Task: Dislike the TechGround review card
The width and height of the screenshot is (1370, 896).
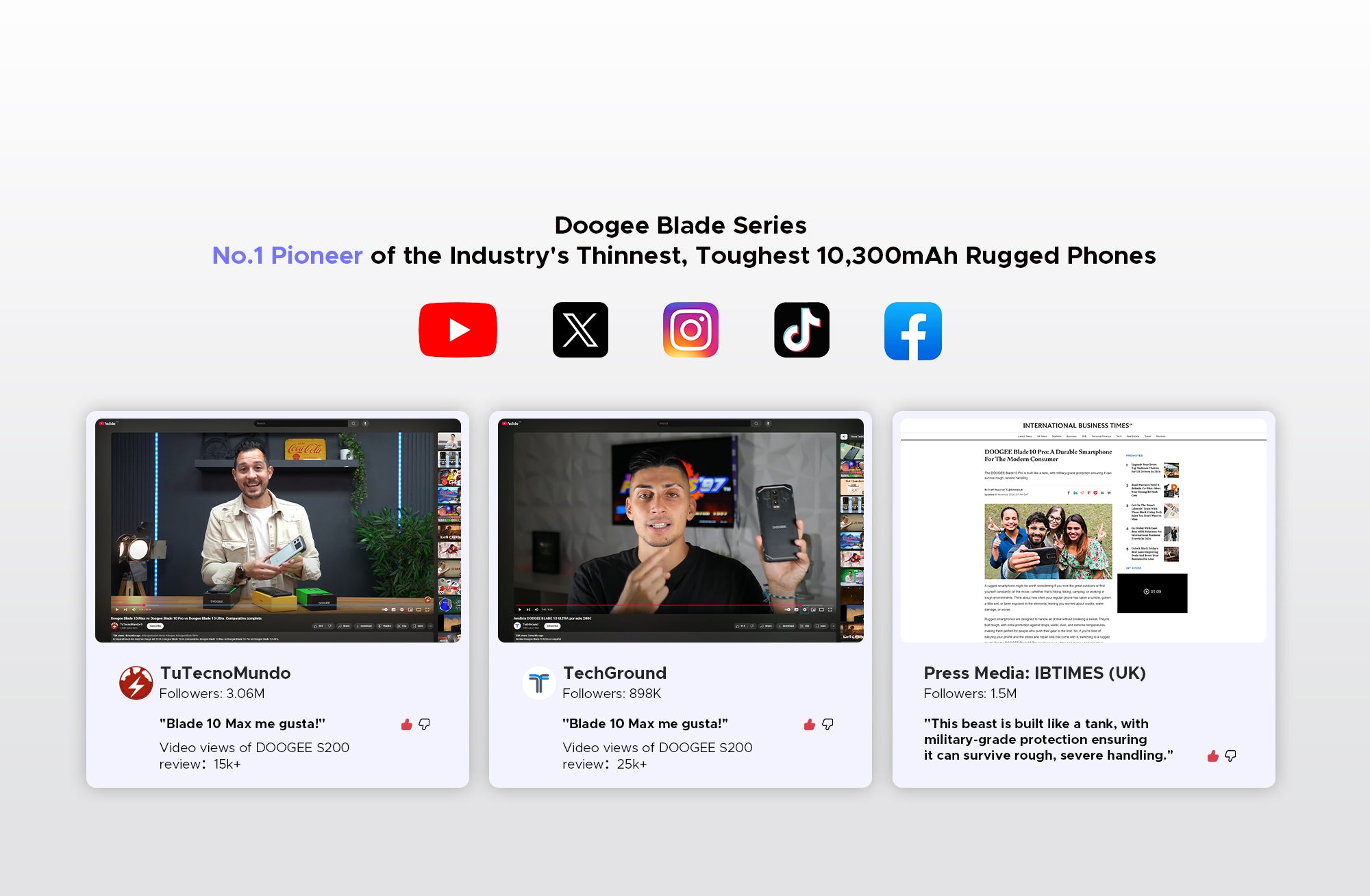Action: point(827,724)
